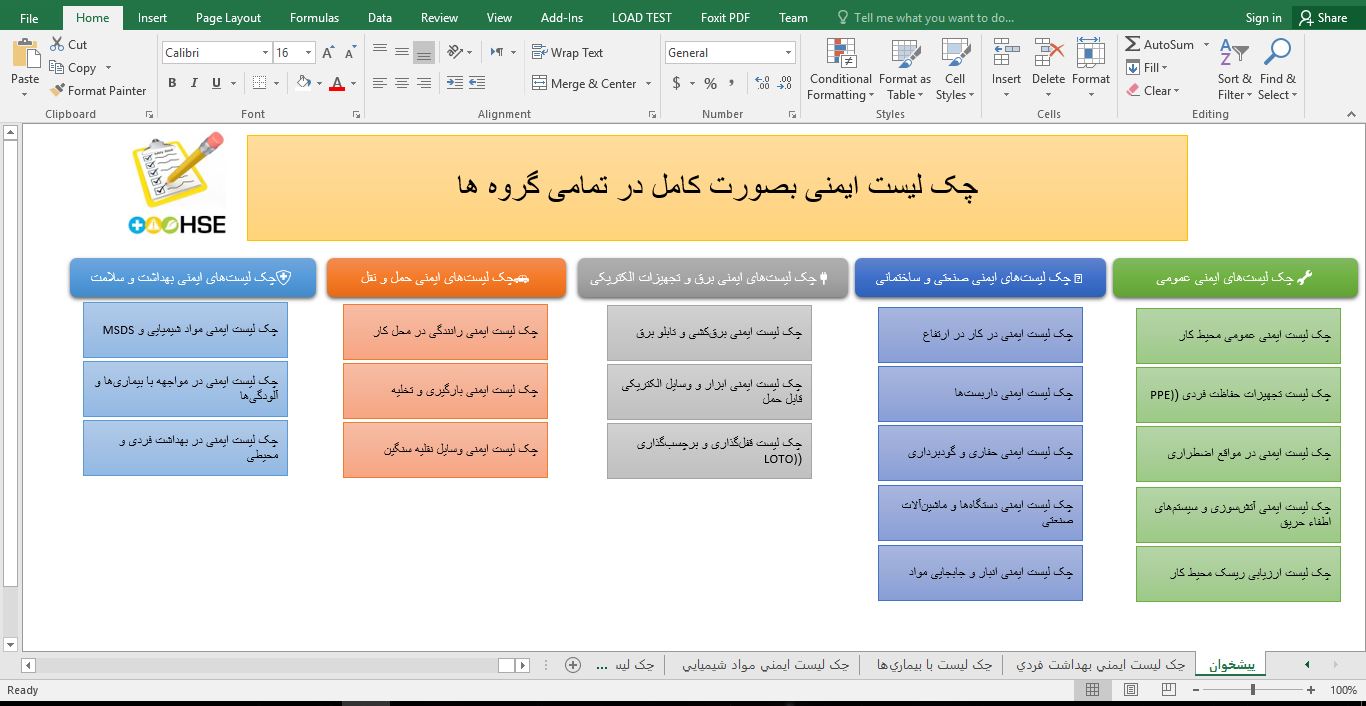This screenshot has height=706, width=1366.
Task: Click the PPE checklist box
Action: (x=1238, y=395)
